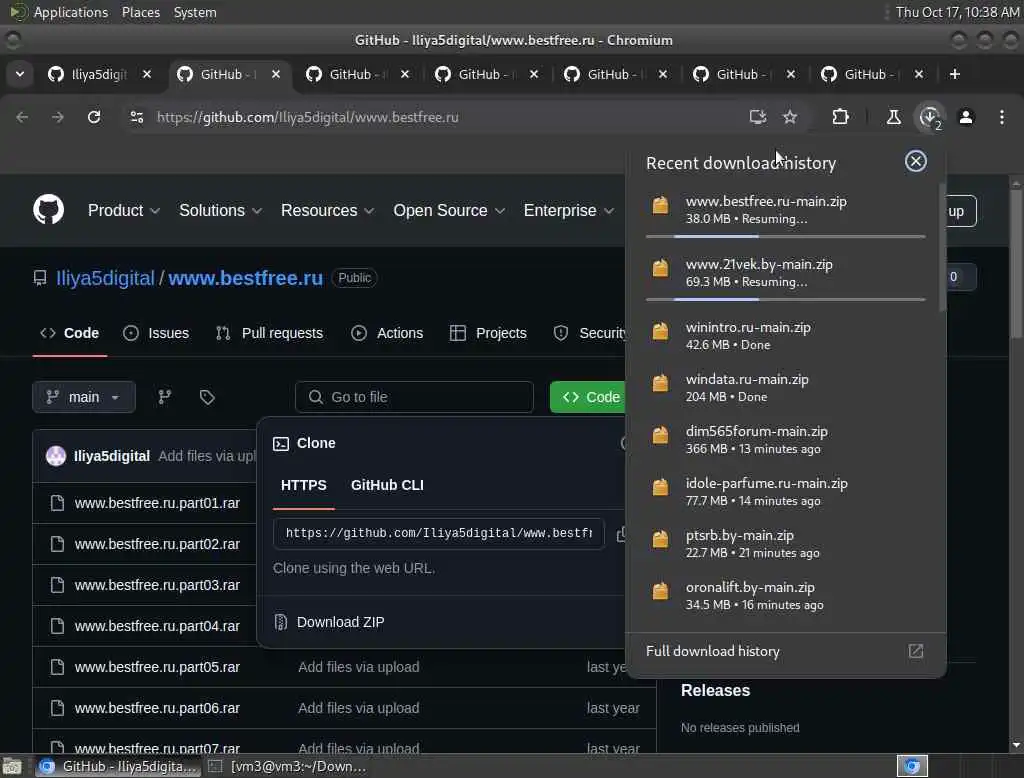Open the tab search dropdown arrow
Screen dimensions: 1024x778
coord(20,74)
